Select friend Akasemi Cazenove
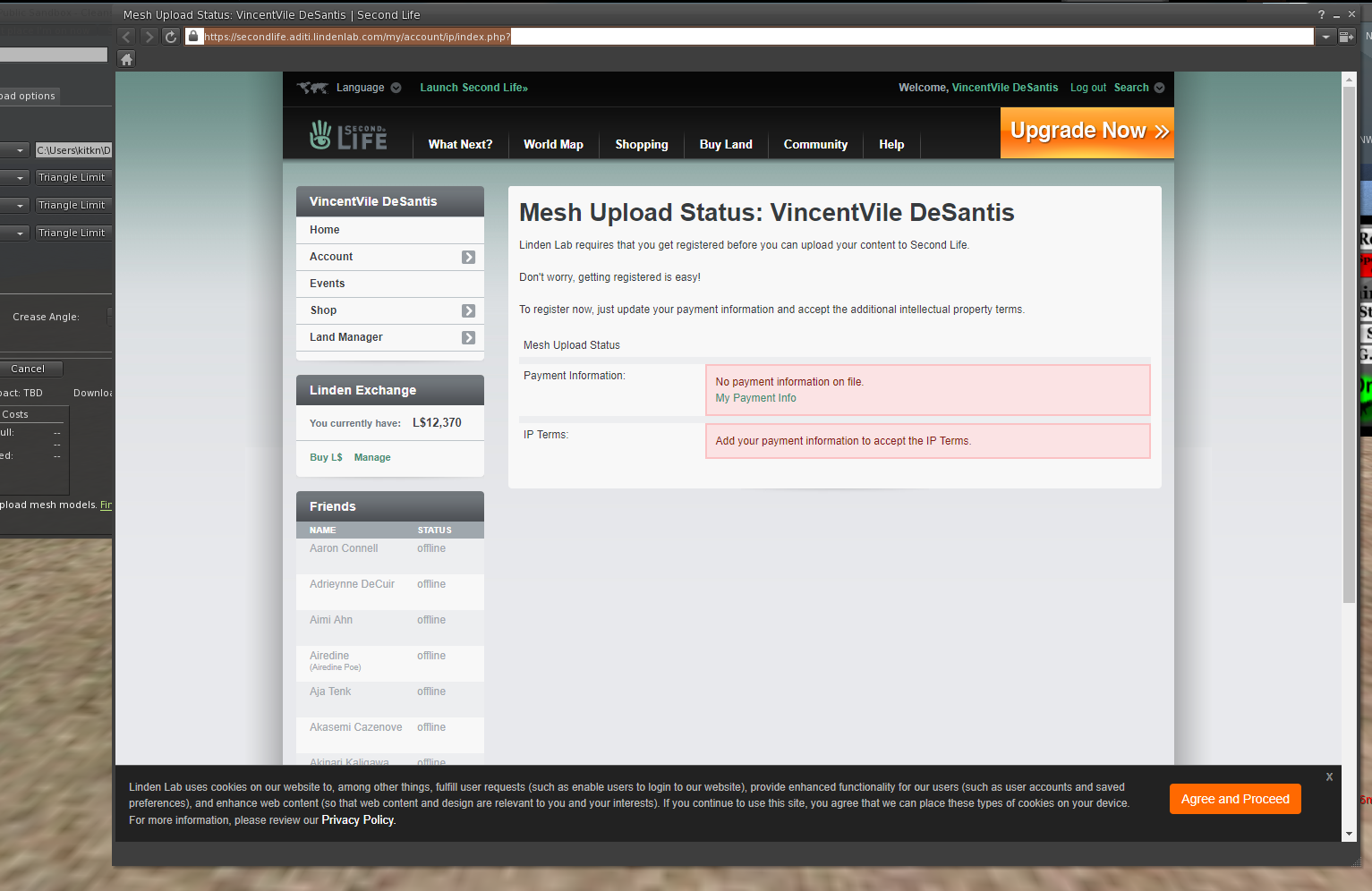 pyautogui.click(x=356, y=727)
